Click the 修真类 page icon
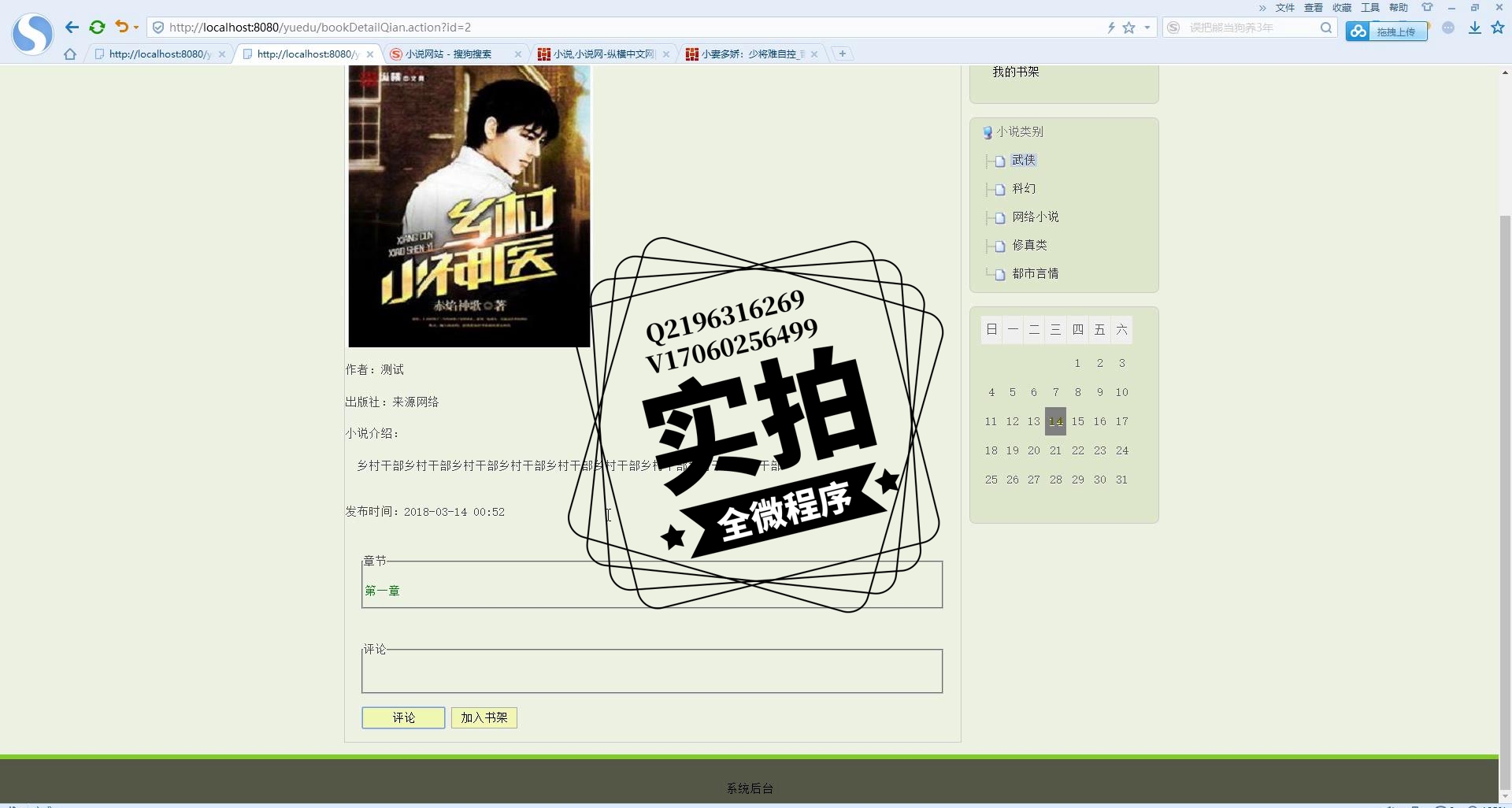The height and width of the screenshot is (808, 1512). coord(1000,246)
